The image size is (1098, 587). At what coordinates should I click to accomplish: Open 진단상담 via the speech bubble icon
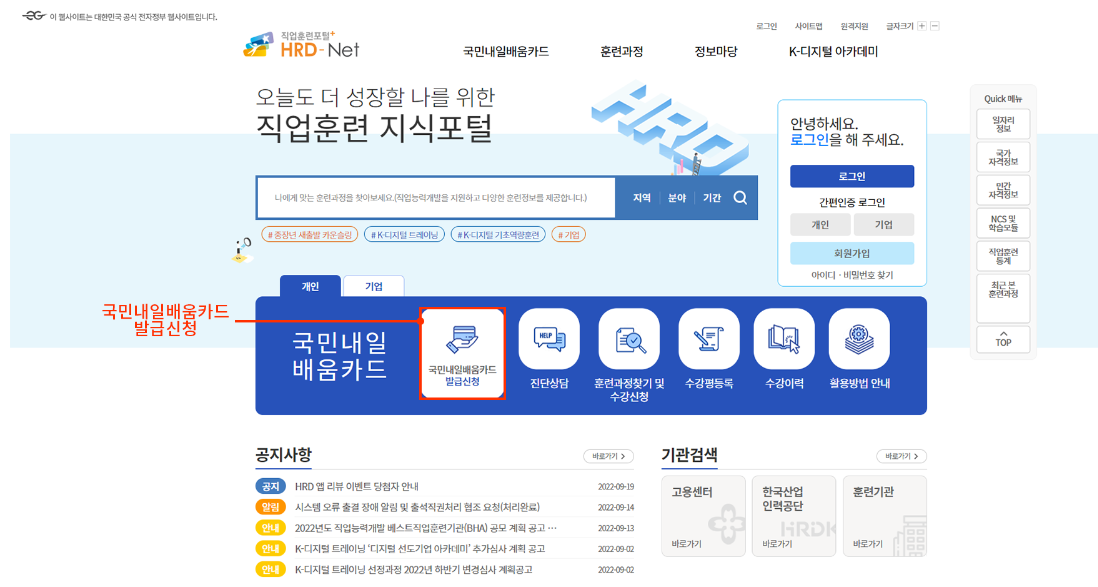[550, 340]
